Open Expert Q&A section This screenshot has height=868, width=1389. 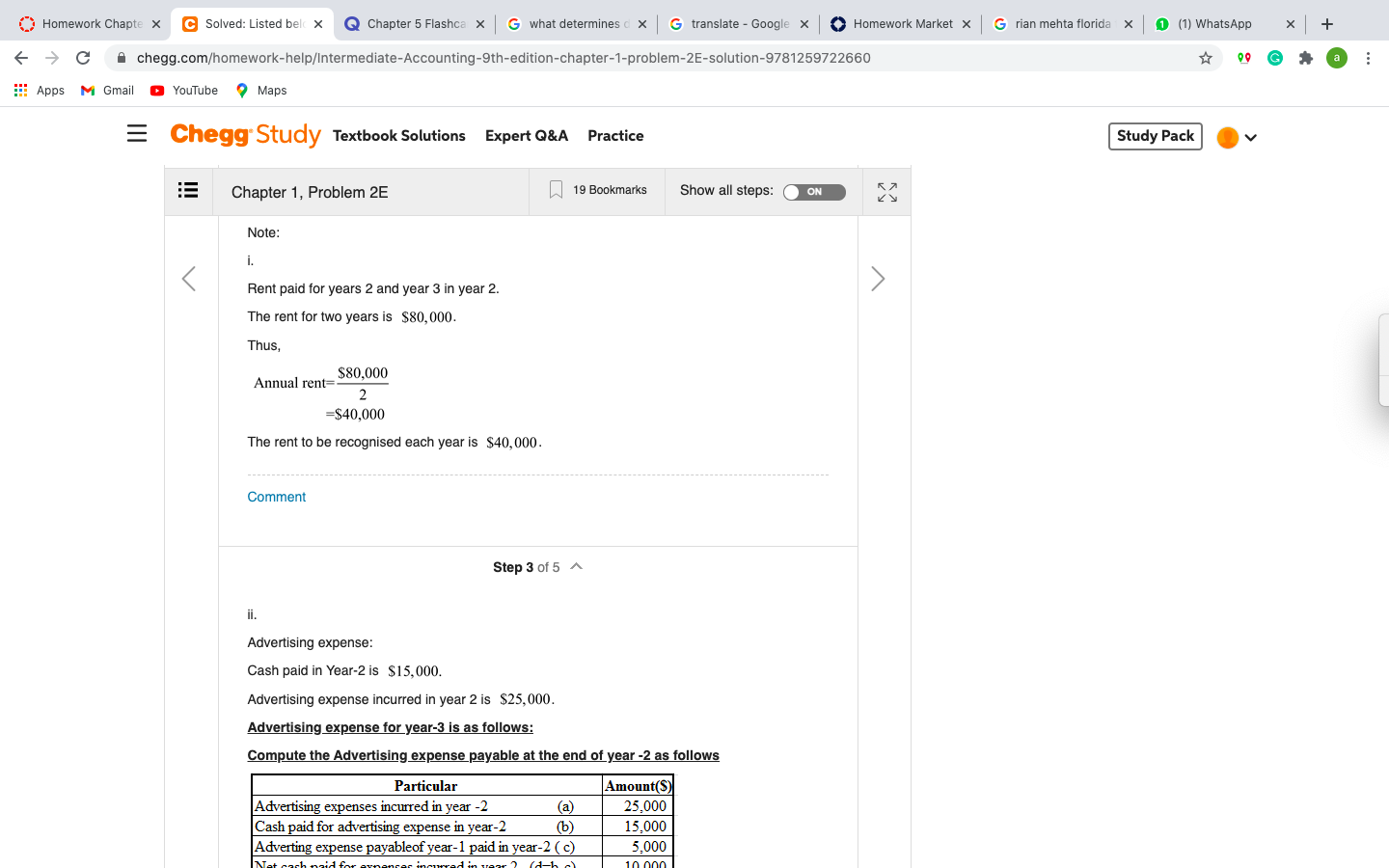[527, 136]
